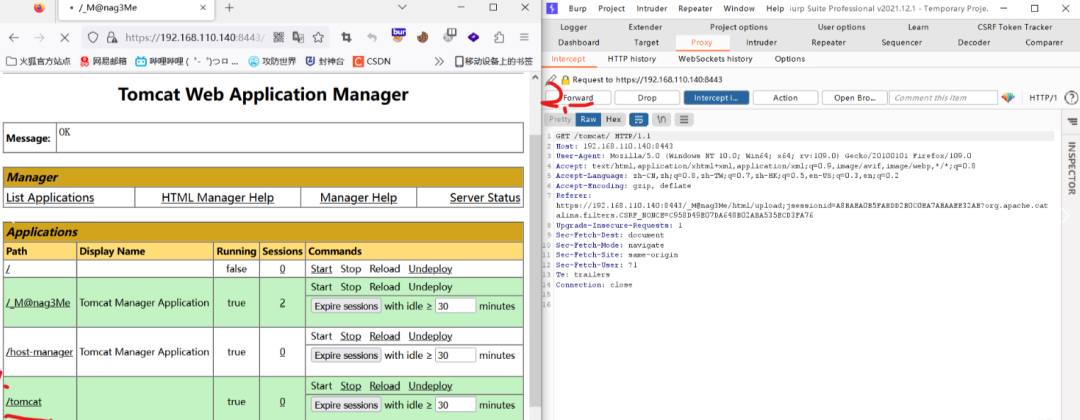
Task: Open Firefox extensions puzzle icon
Action: click(499, 37)
